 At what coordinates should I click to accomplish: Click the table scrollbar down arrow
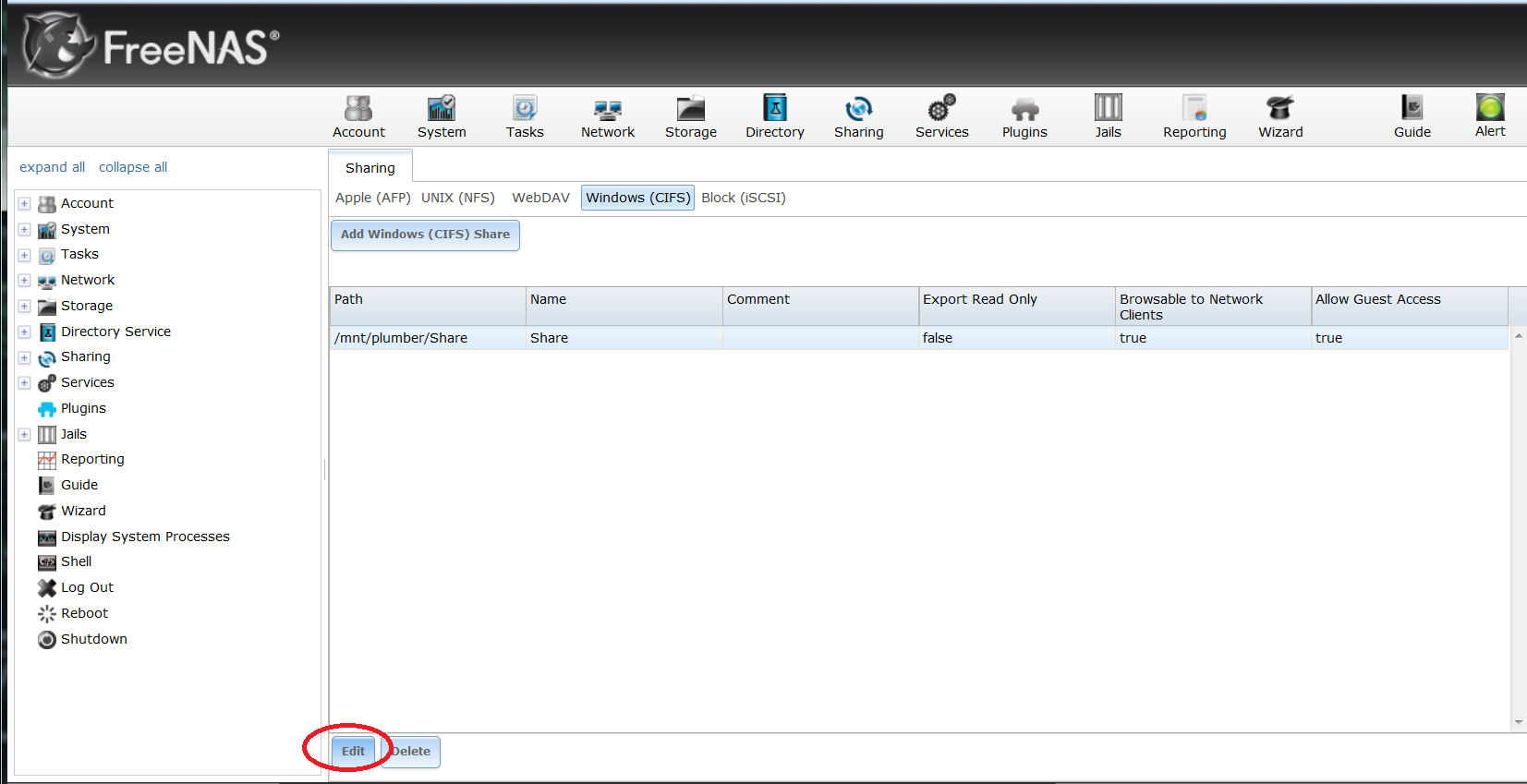(1519, 723)
